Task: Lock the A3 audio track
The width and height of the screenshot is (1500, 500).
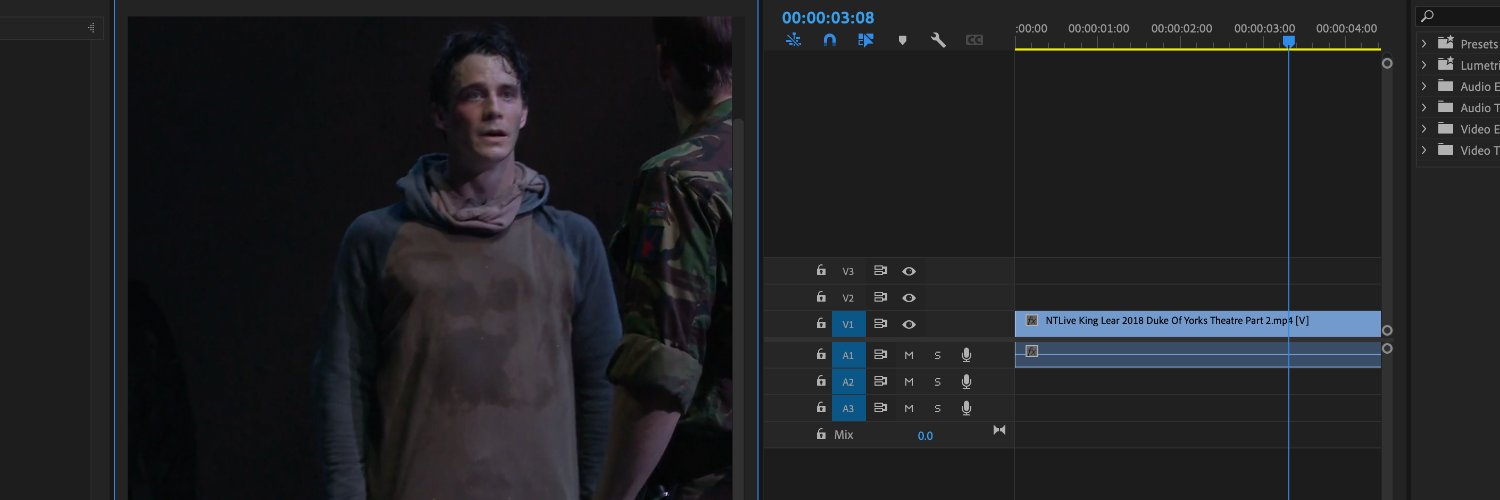Action: pos(821,408)
